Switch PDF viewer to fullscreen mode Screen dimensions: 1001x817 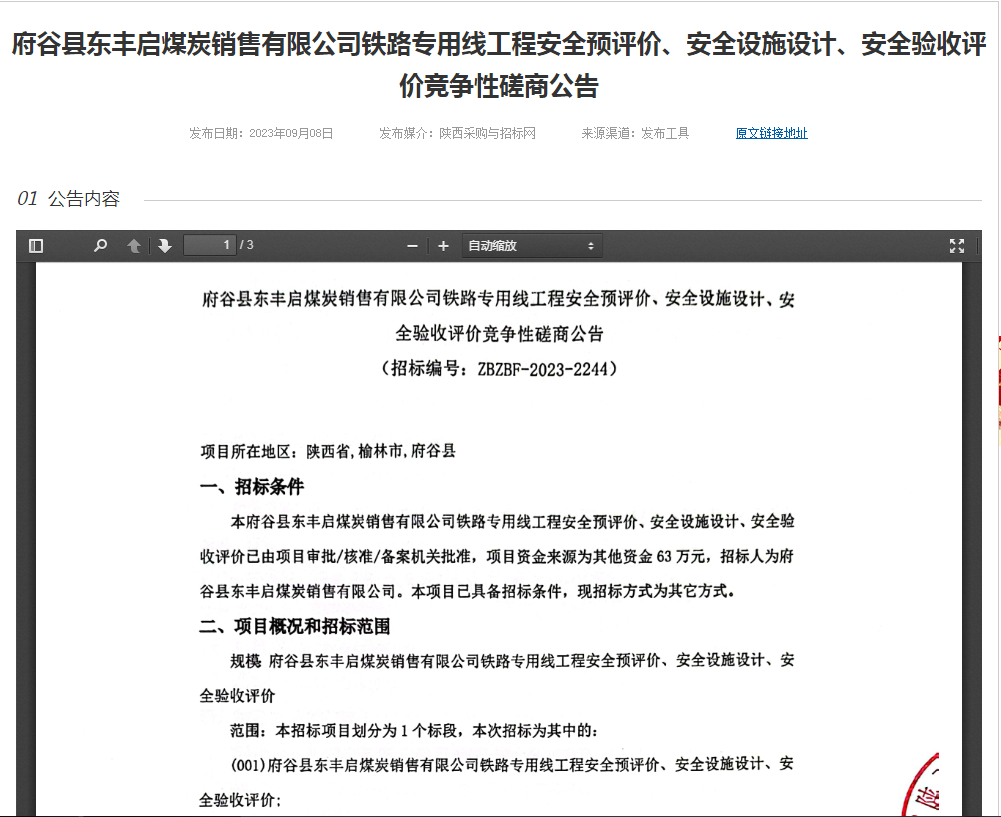[x=956, y=246]
